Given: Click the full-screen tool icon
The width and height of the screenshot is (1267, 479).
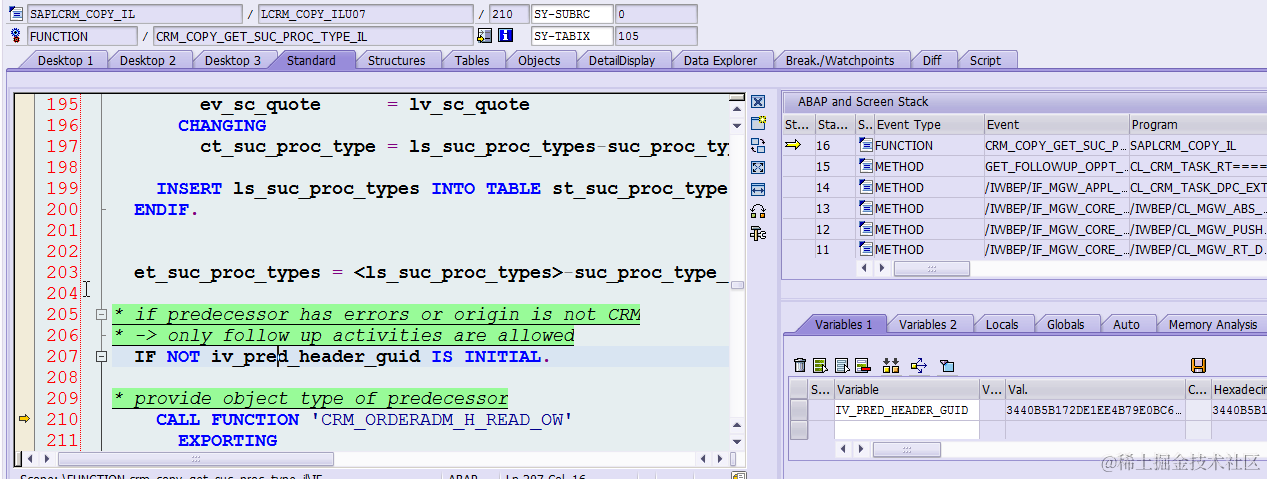Looking at the screenshot, I should pyautogui.click(x=758, y=167).
